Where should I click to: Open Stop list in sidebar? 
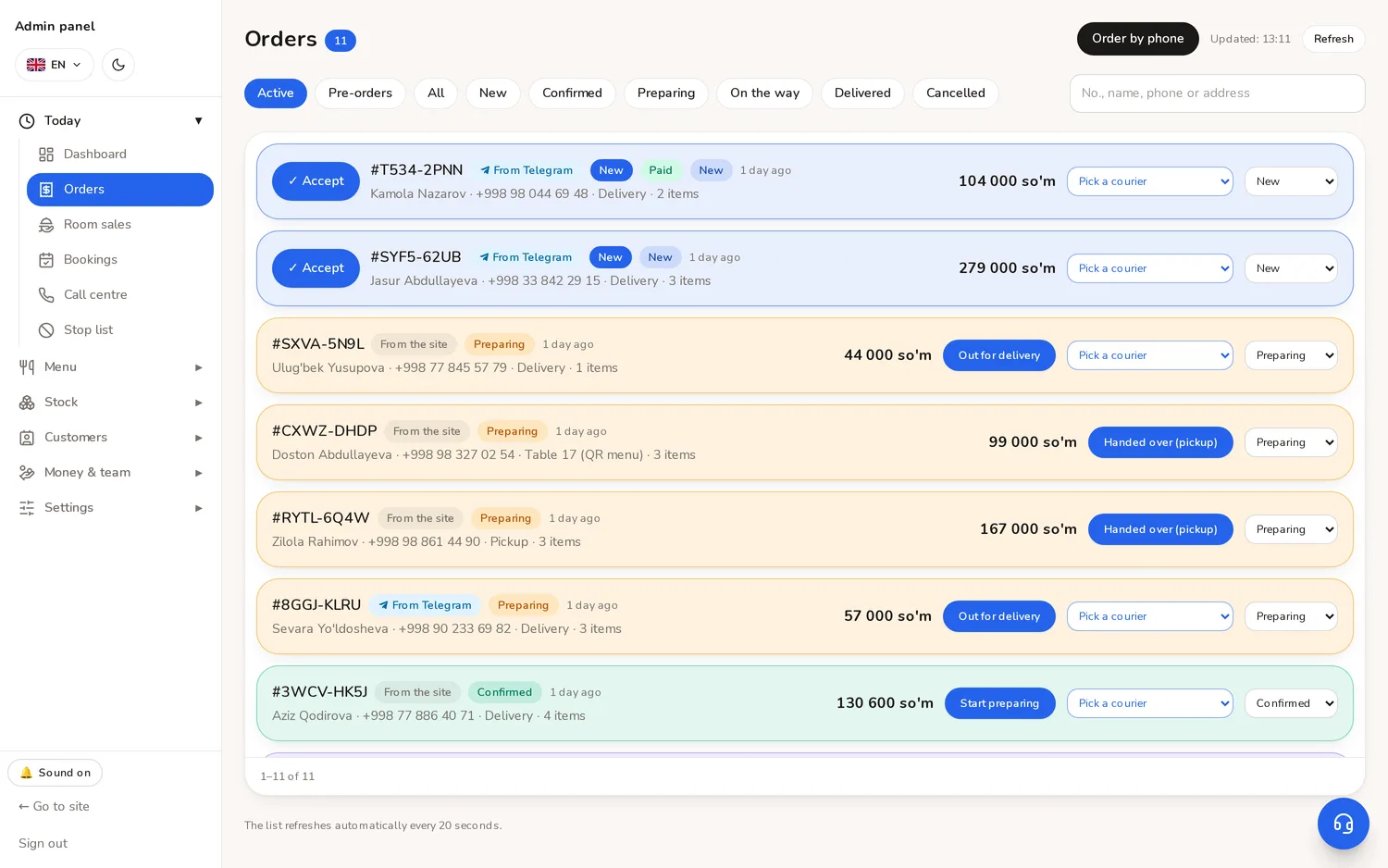120,330
